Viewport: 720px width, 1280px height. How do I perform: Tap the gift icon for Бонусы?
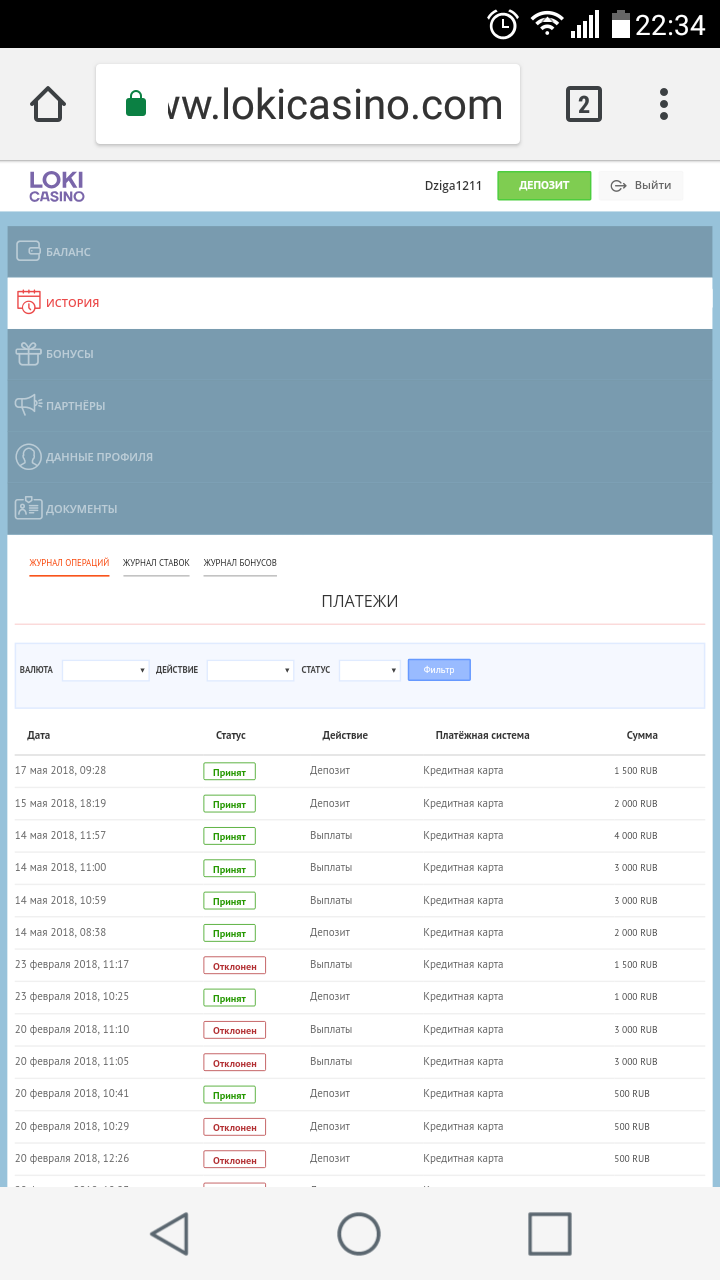[28, 354]
